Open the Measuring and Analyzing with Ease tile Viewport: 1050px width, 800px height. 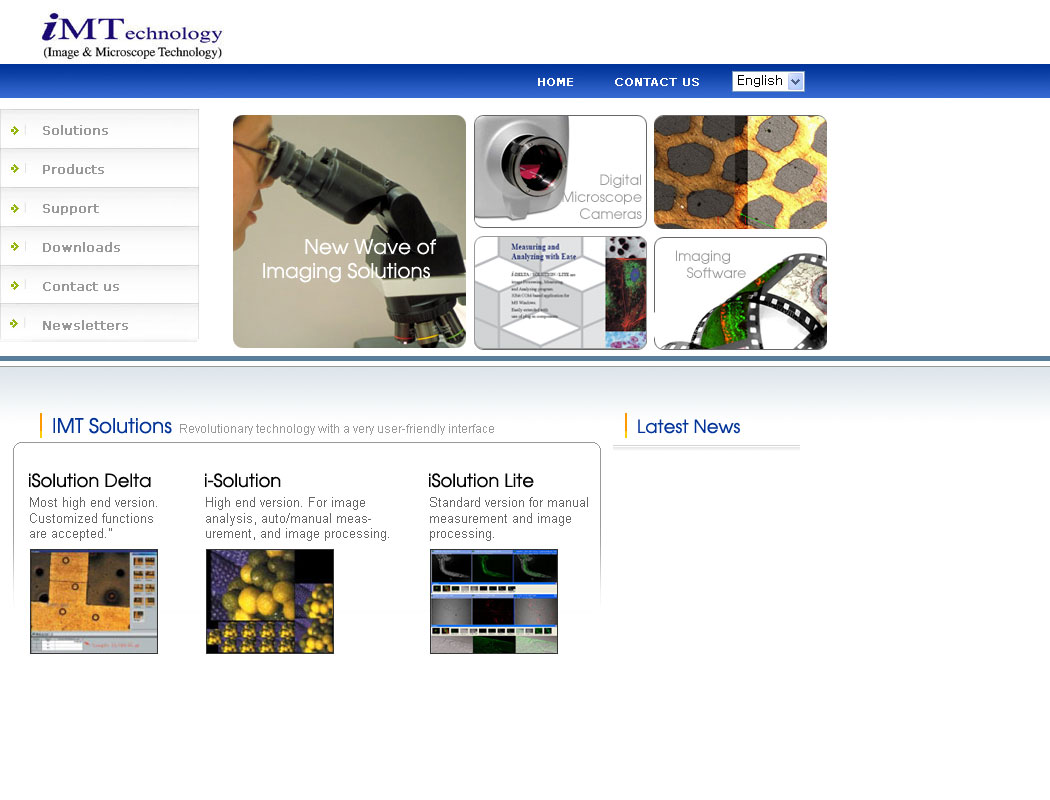pyautogui.click(x=560, y=293)
